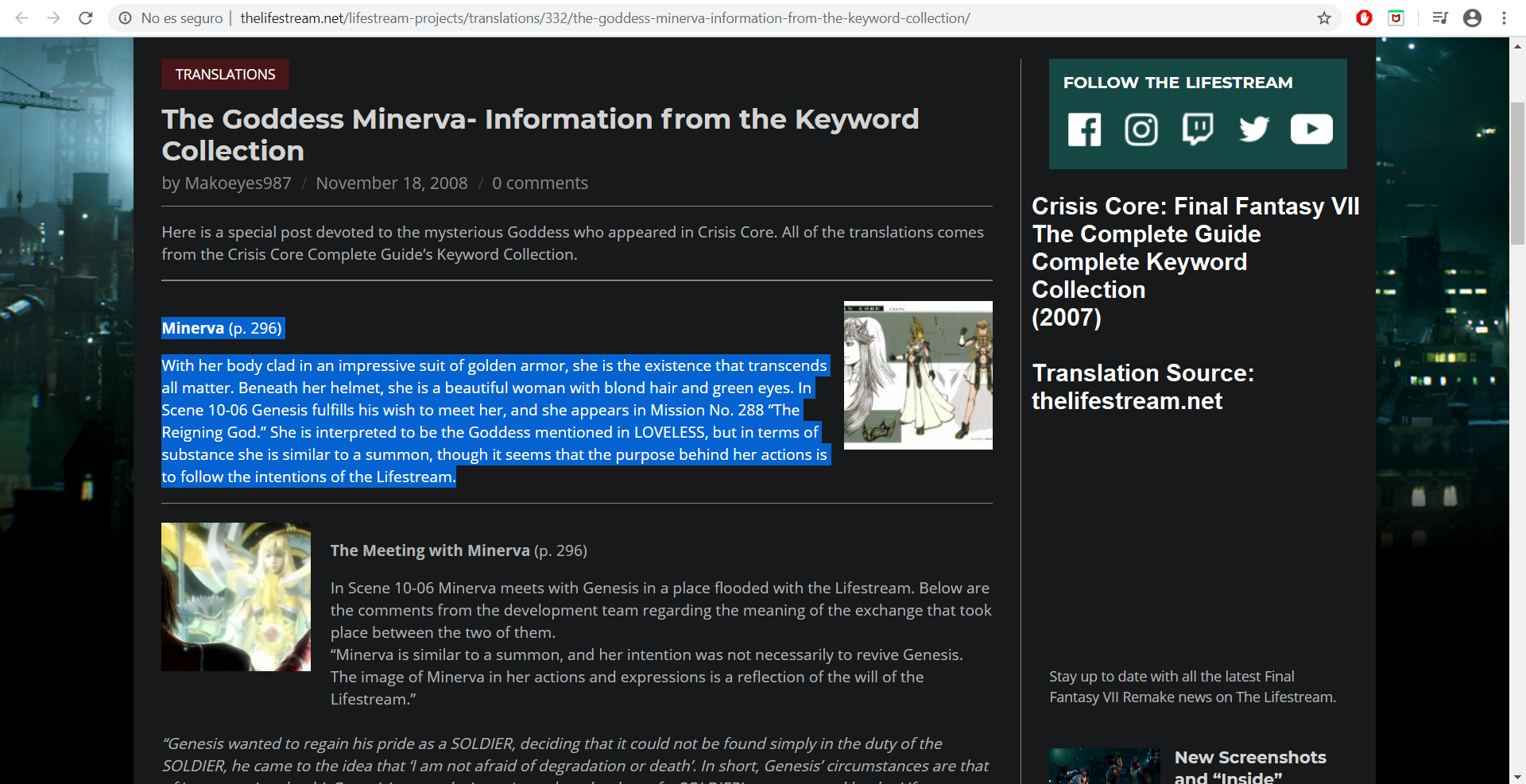Screen dimensions: 1526x784
Task: Open the Minerva meeting scene thumbnail
Action: click(236, 597)
